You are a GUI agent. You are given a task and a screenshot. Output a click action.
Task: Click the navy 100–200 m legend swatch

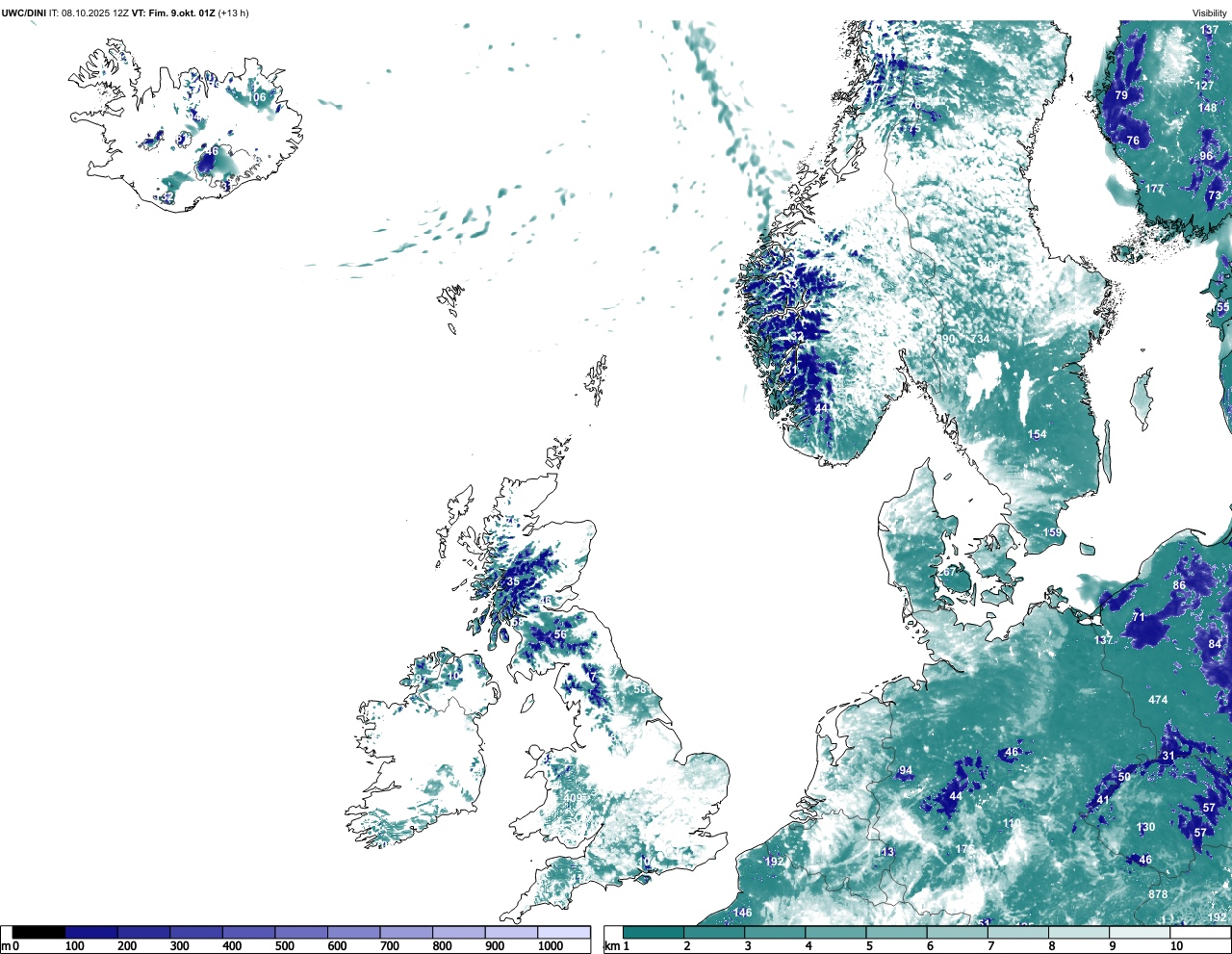tap(91, 932)
